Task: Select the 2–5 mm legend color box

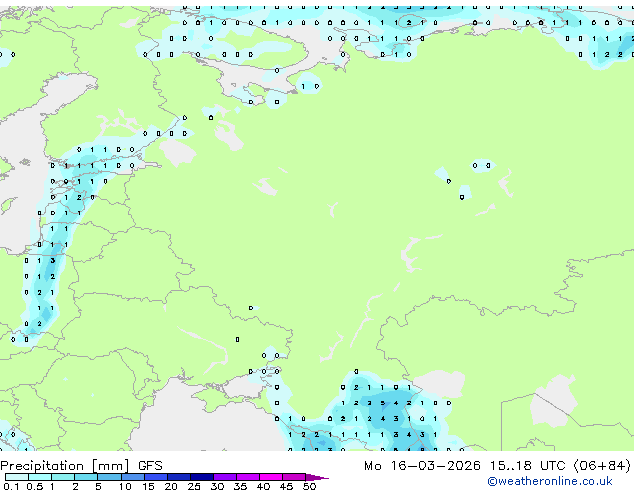Action: click(86, 477)
